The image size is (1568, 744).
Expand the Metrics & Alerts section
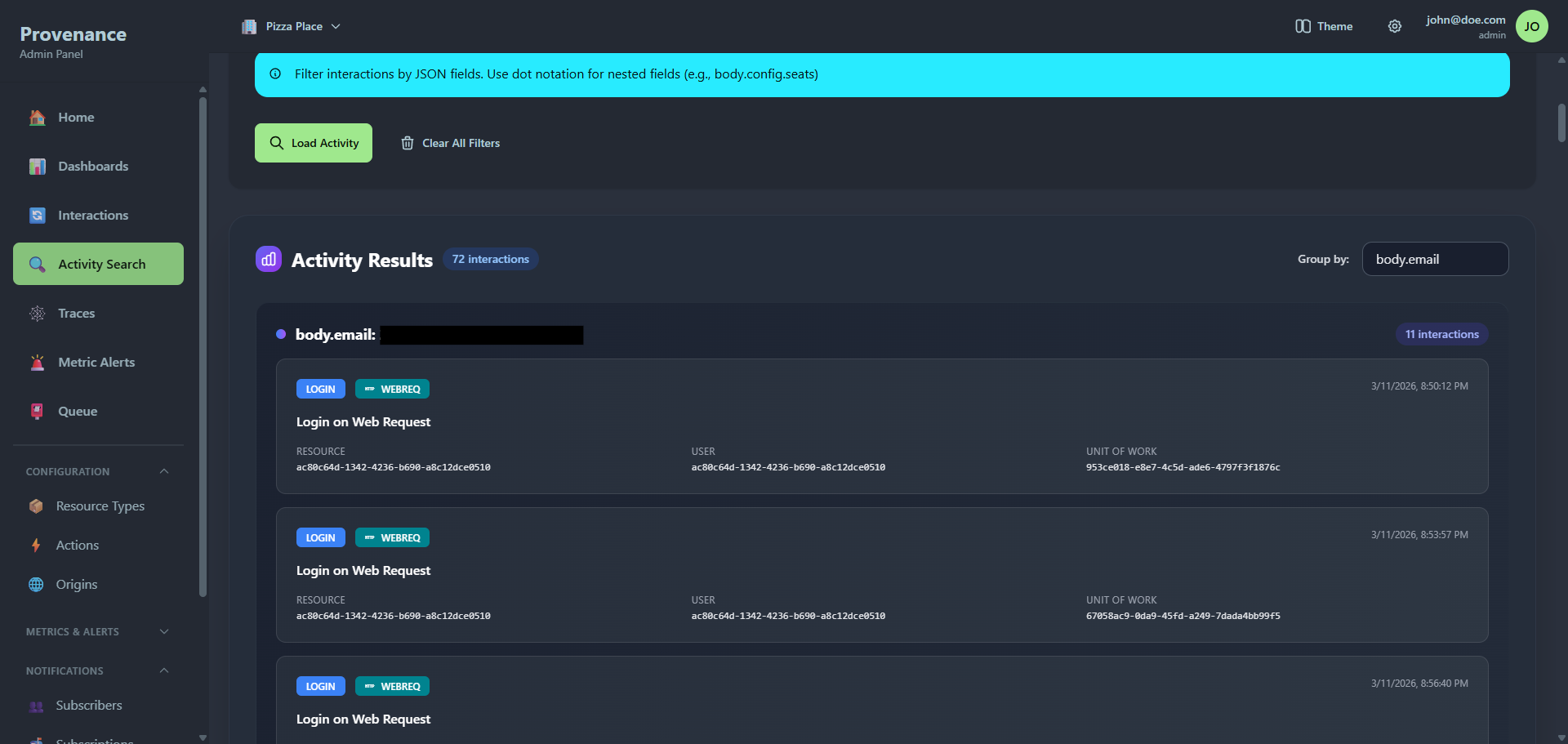tap(164, 632)
